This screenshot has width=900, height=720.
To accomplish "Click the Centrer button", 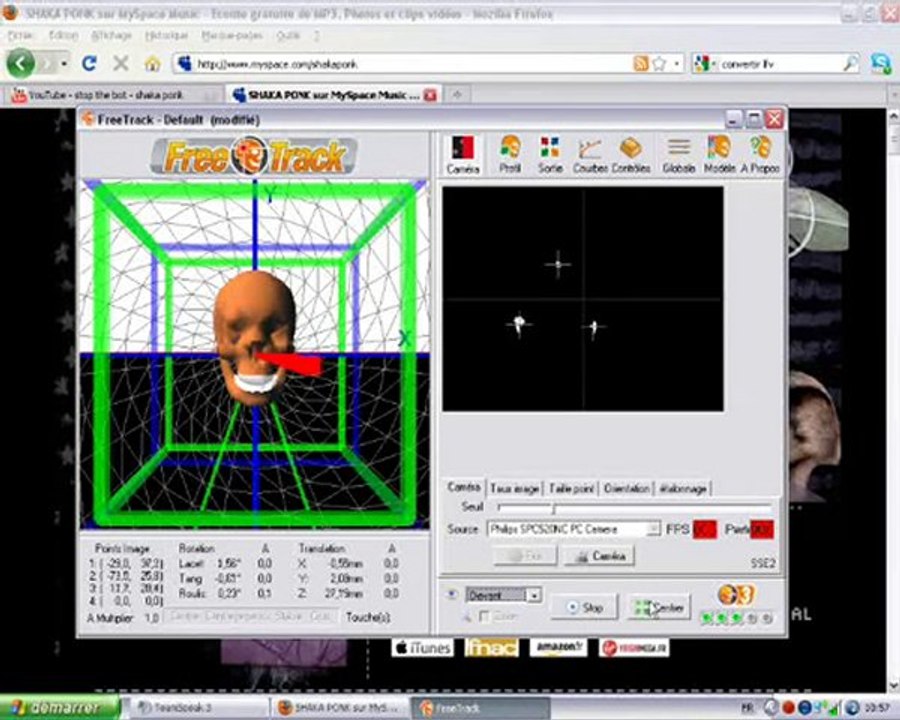I will pyautogui.click(x=658, y=607).
